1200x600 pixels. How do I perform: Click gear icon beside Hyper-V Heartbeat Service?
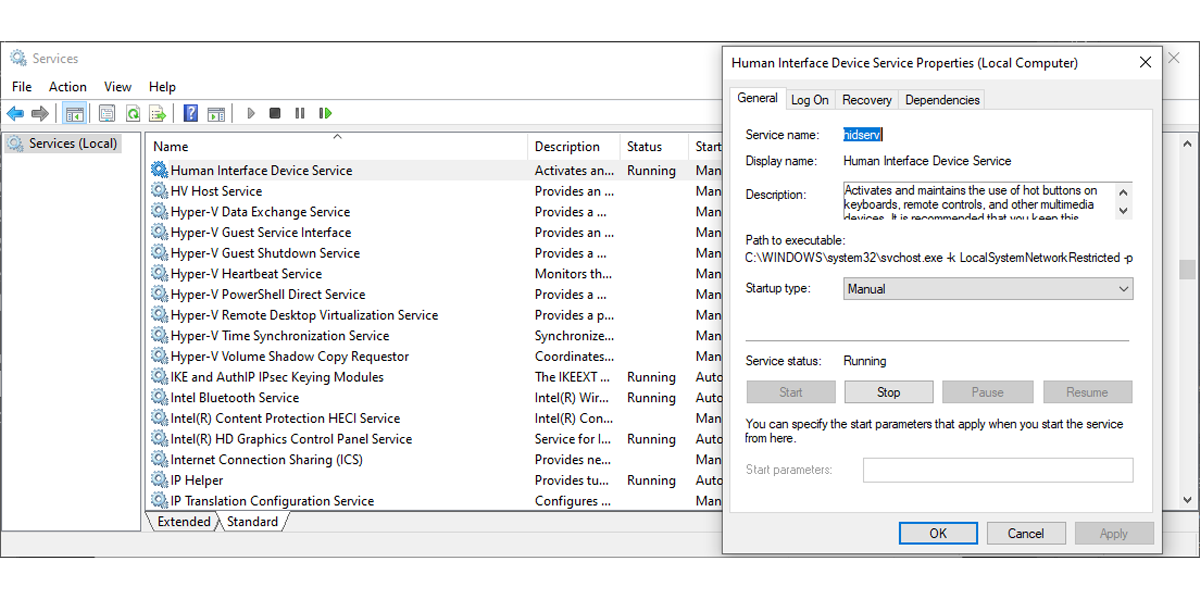click(159, 273)
